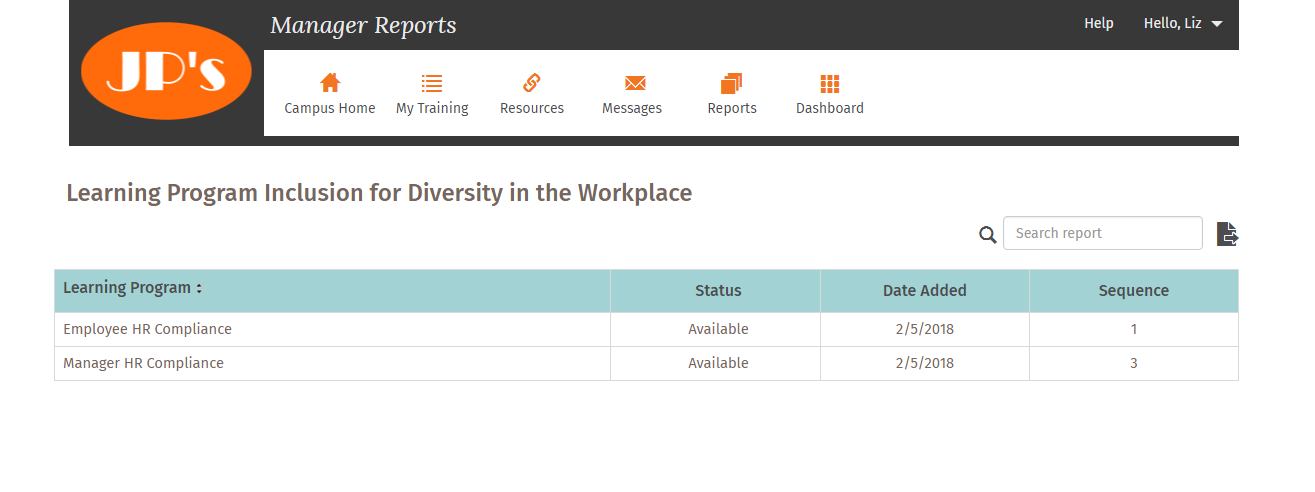
Task: Select the Resources menu label
Action: pyautogui.click(x=532, y=108)
